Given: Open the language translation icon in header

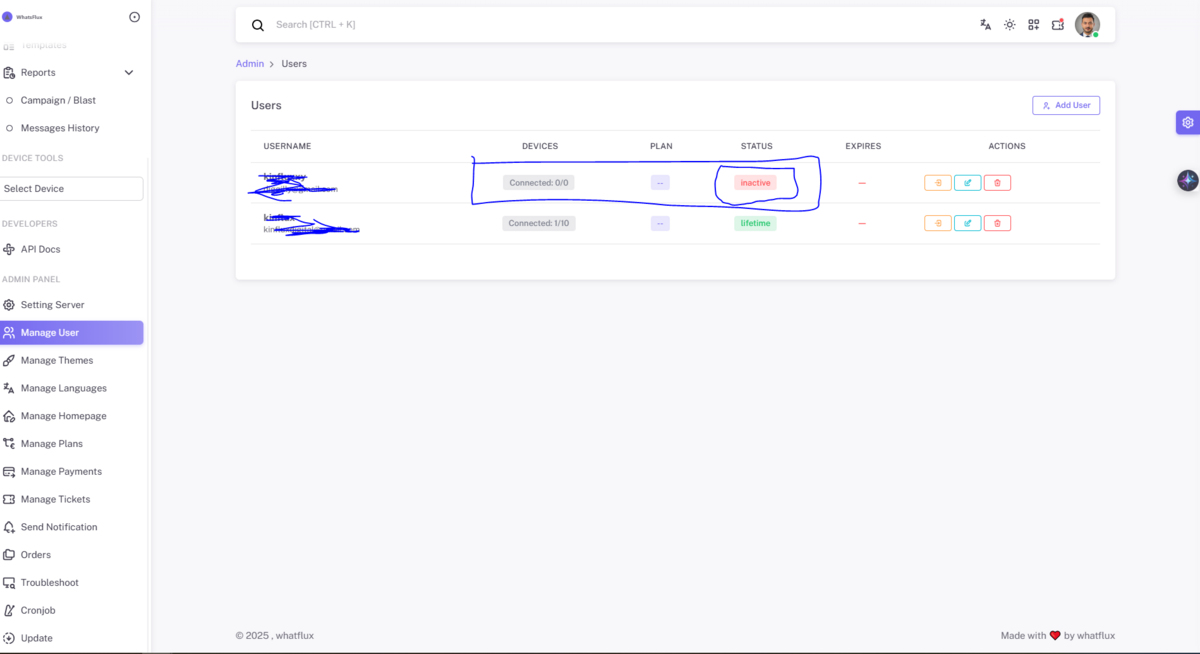Looking at the screenshot, I should pyautogui.click(x=985, y=25).
